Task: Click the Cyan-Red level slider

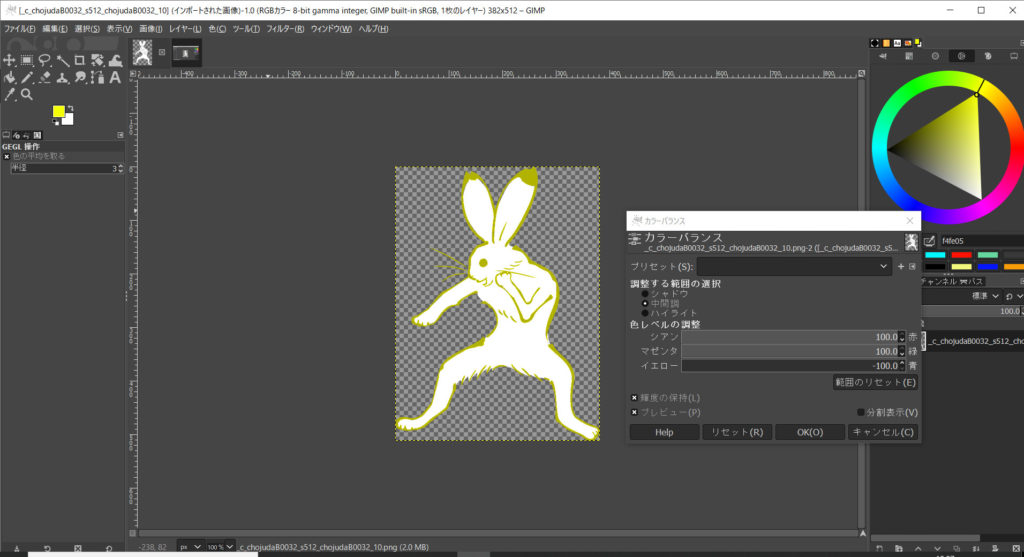Action: click(x=790, y=337)
